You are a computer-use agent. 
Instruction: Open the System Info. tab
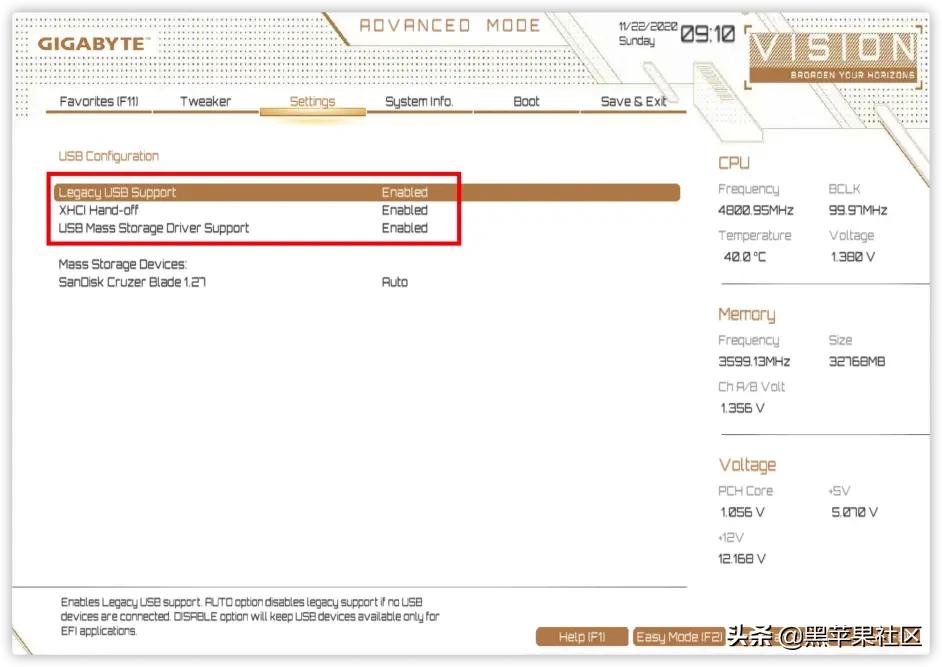419,101
